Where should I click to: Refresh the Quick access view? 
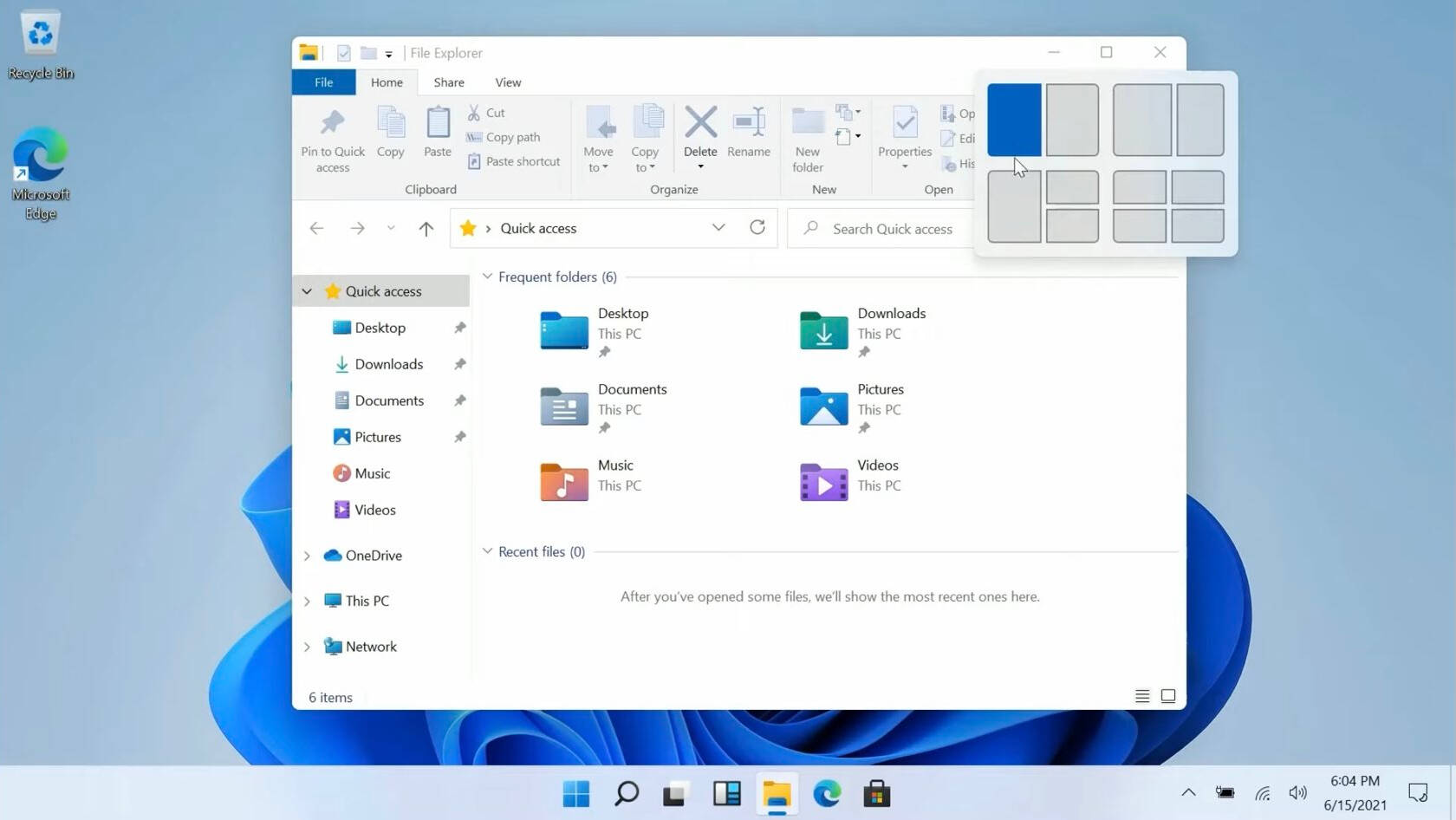point(757,228)
